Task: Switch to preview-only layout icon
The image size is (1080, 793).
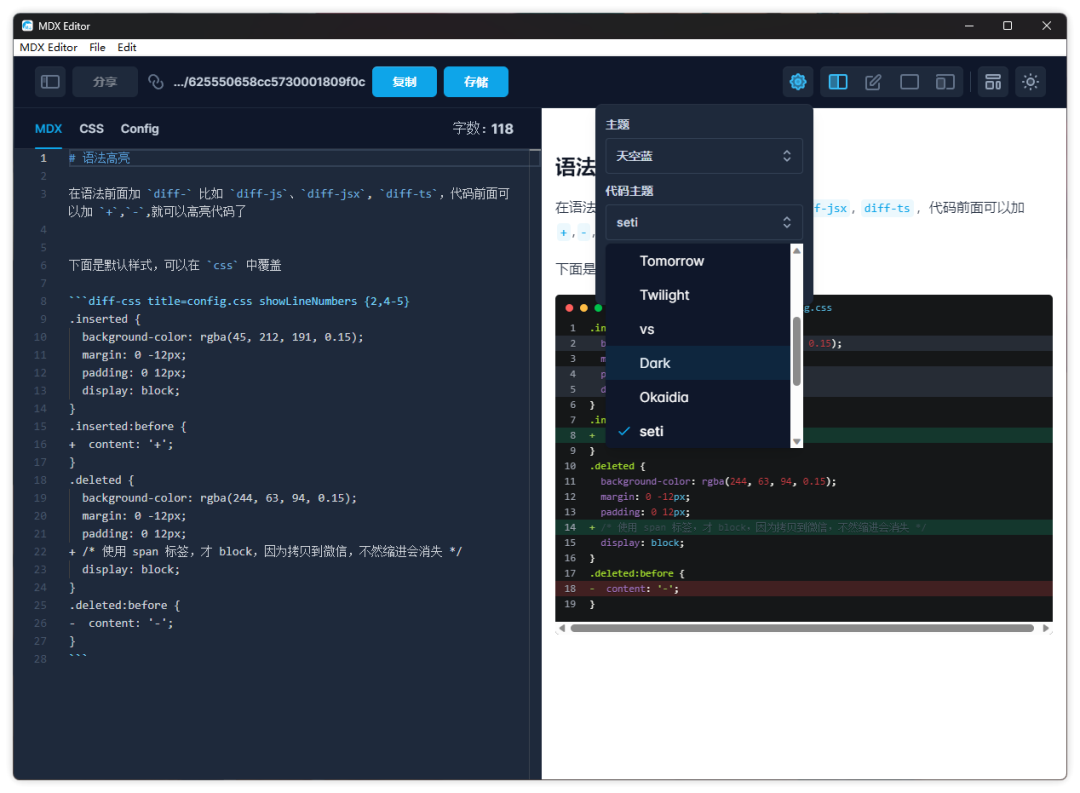Action: [909, 82]
